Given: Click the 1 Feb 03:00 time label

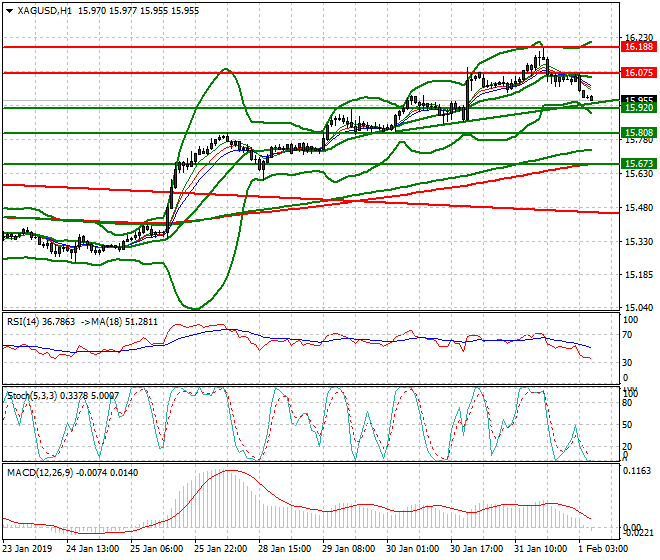Looking at the screenshot, I should pyautogui.click(x=603, y=549).
